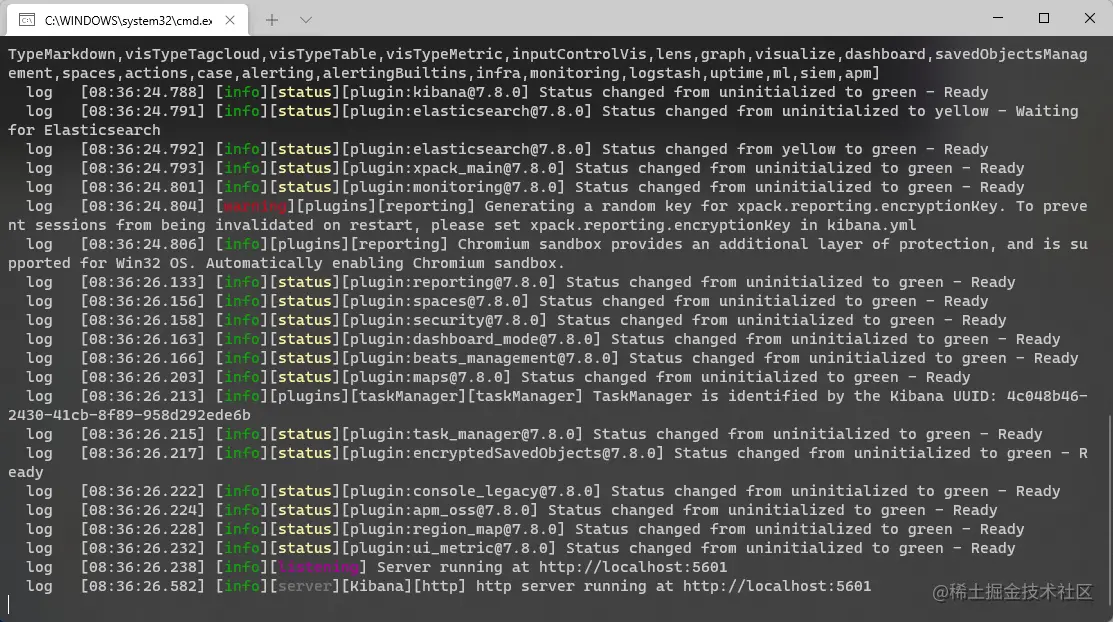Click the magenta 'listening' tag

319,567
